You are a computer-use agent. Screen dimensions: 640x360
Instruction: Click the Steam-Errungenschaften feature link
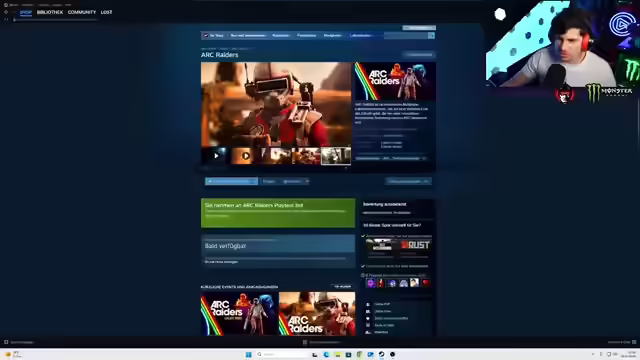391,318
